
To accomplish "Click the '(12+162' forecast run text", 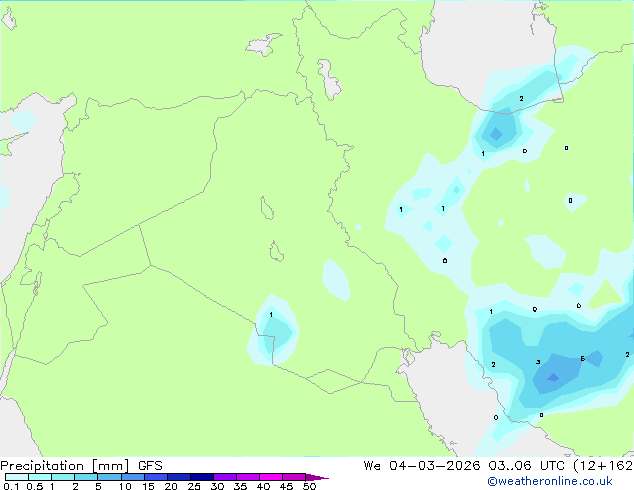I will click(x=603, y=466).
